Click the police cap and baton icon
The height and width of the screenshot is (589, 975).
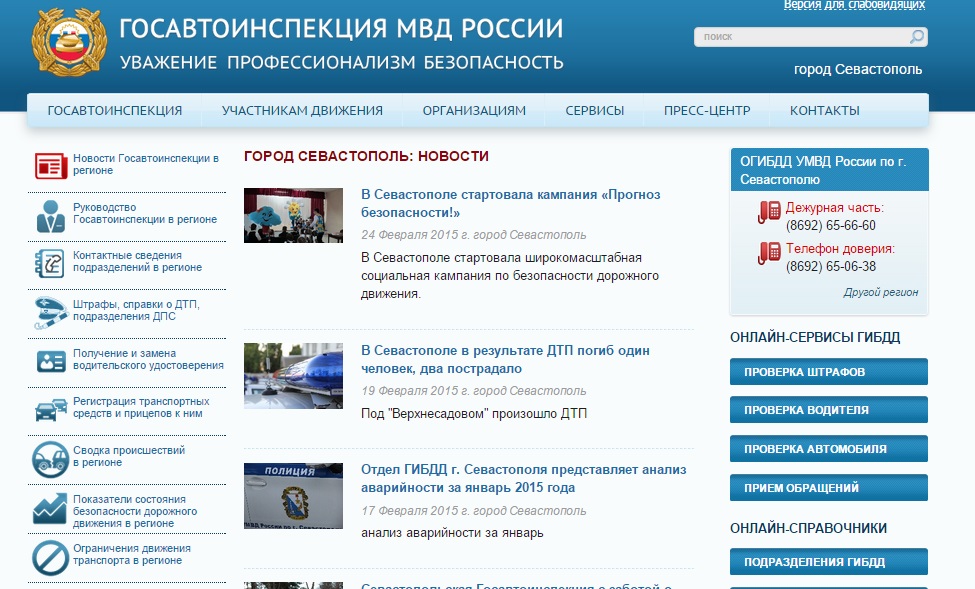click(x=50, y=312)
